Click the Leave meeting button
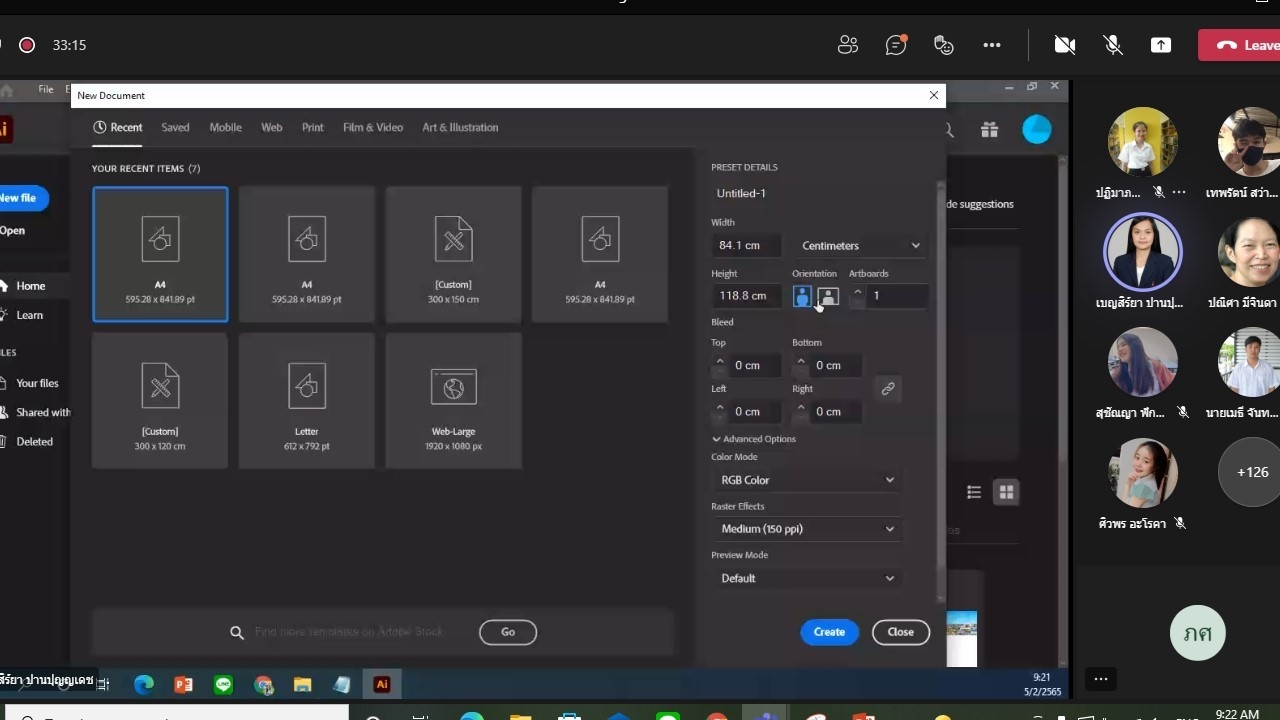Viewport: 1280px width, 720px height. (x=1240, y=45)
